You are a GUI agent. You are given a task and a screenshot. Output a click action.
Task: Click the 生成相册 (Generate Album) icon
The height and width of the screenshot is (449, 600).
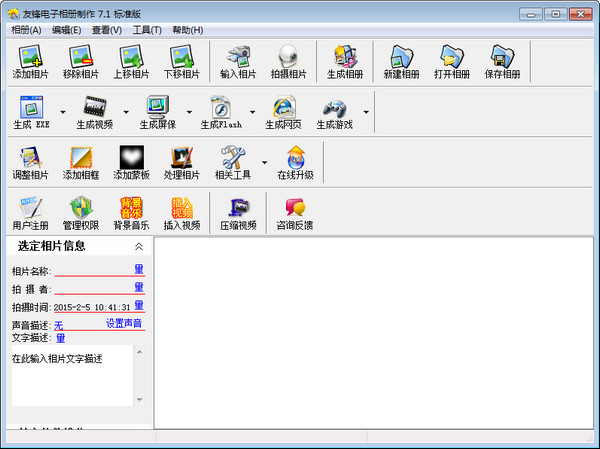click(x=345, y=56)
